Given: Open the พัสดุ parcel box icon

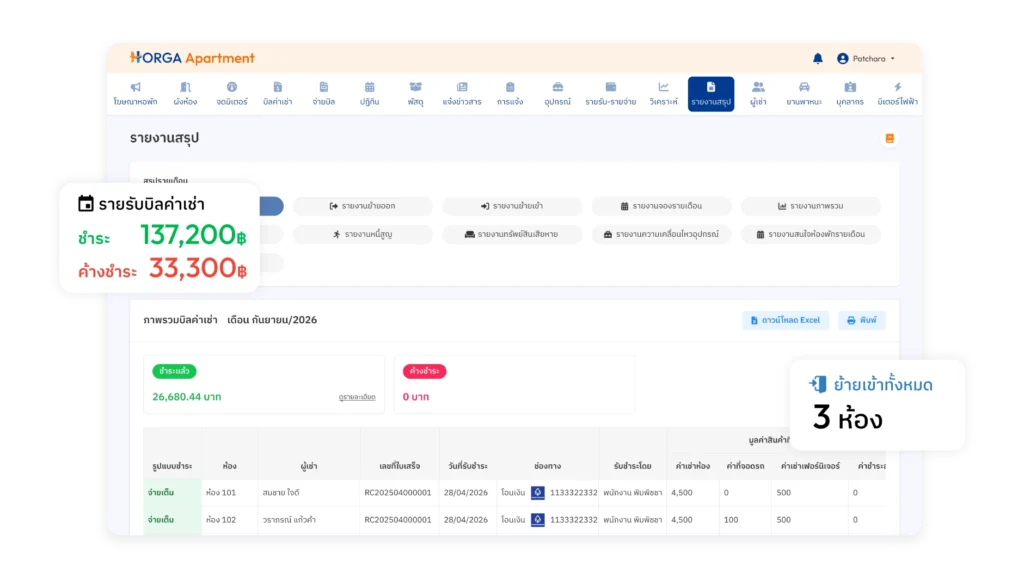Looking at the screenshot, I should [x=415, y=87].
